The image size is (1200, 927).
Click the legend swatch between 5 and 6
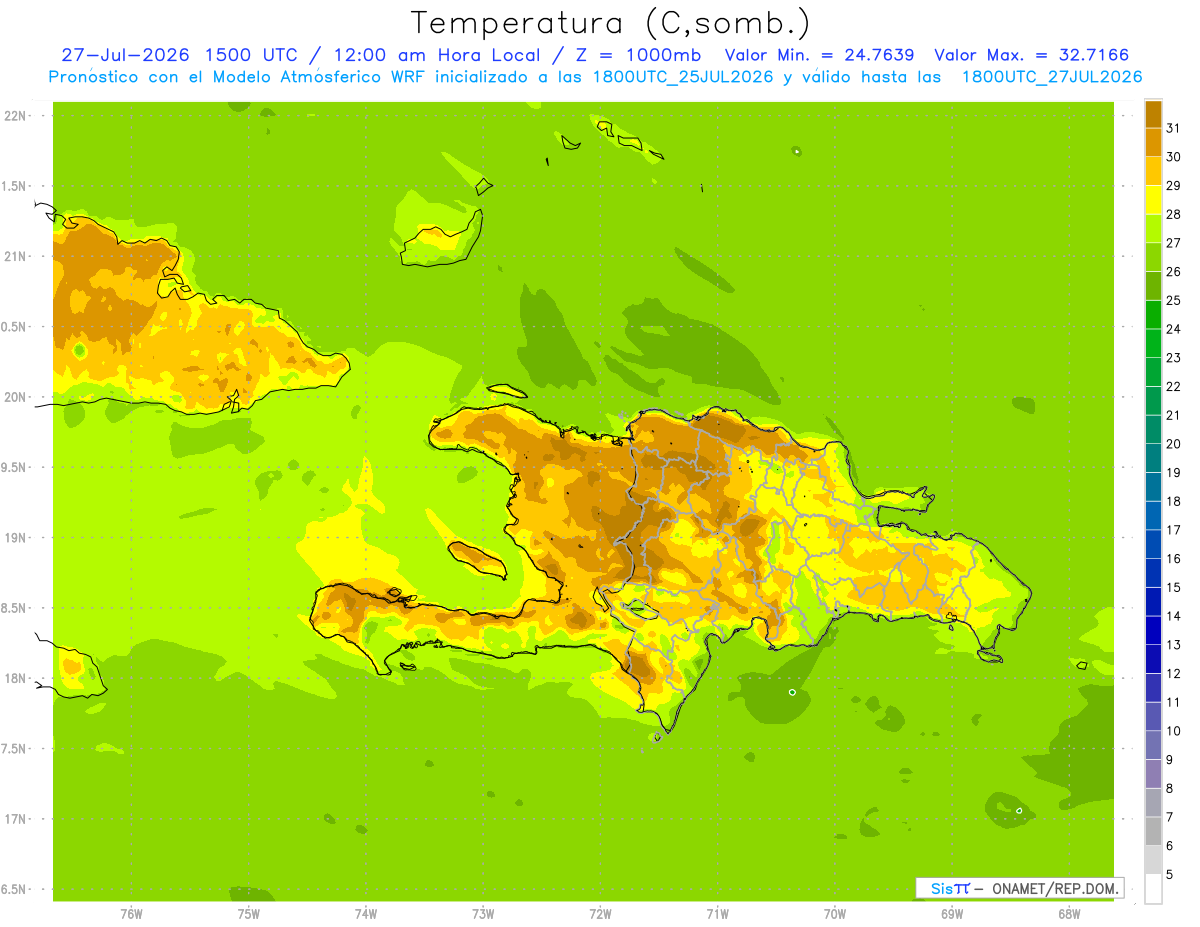click(1153, 859)
